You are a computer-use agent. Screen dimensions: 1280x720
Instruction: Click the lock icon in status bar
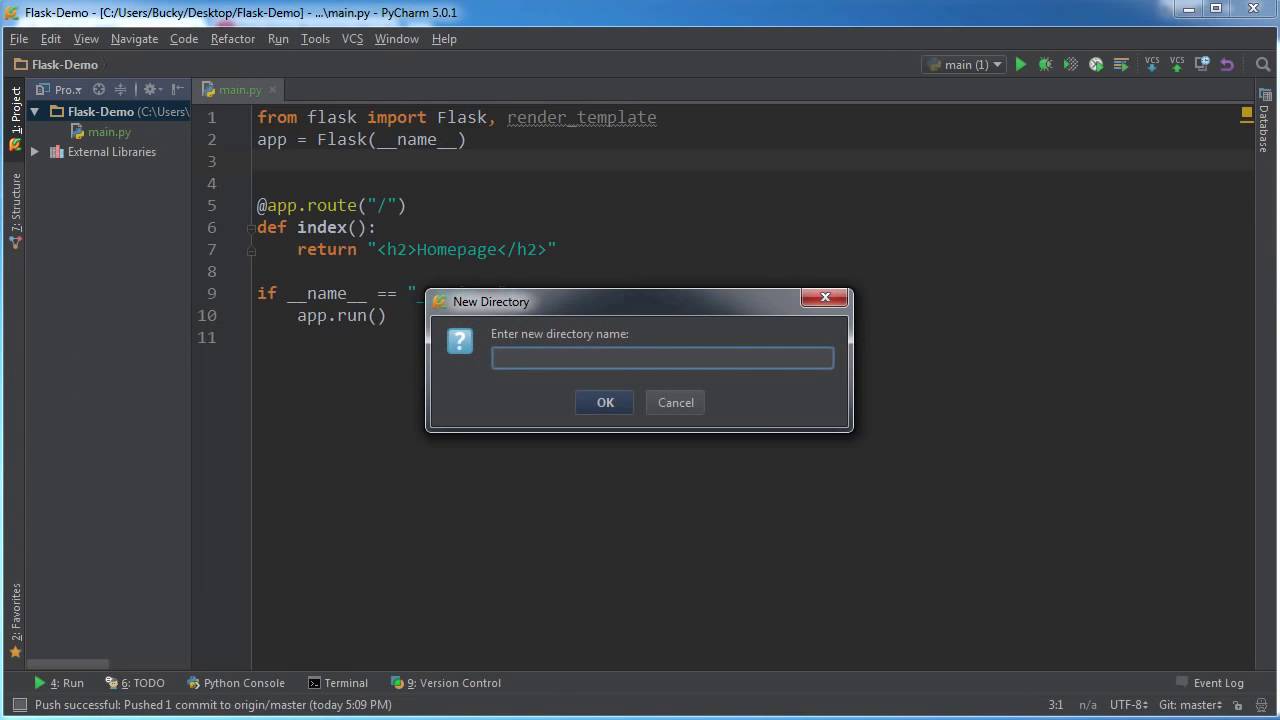click(x=1239, y=705)
